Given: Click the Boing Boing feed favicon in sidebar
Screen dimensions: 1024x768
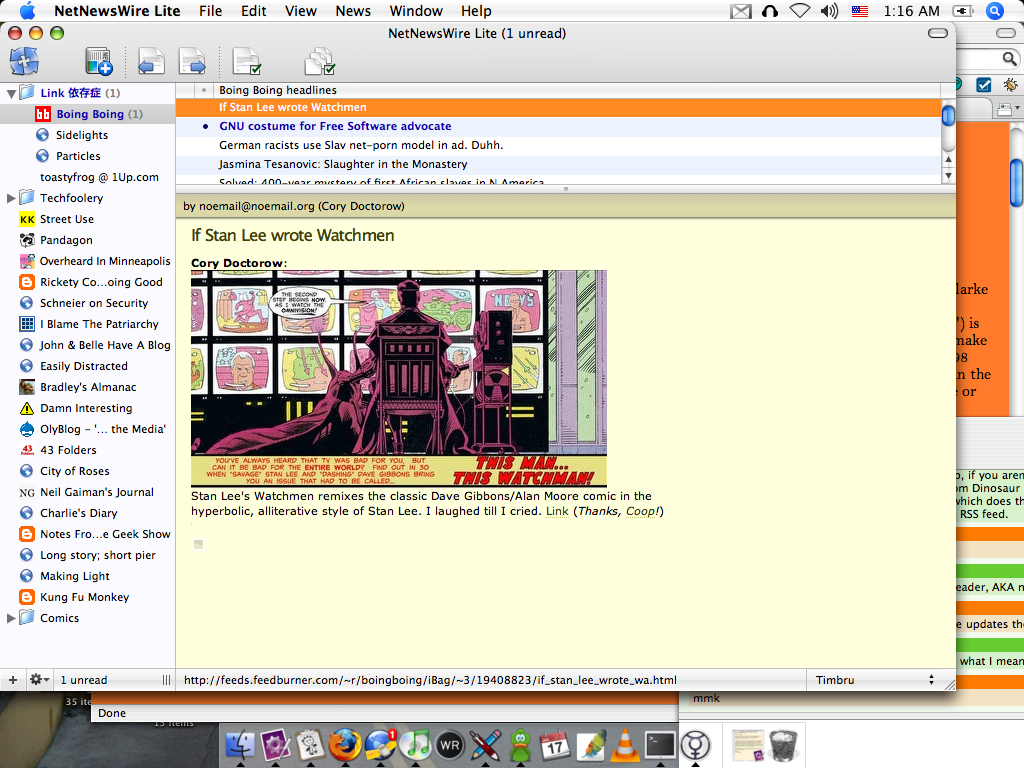Looking at the screenshot, I should [x=43, y=114].
